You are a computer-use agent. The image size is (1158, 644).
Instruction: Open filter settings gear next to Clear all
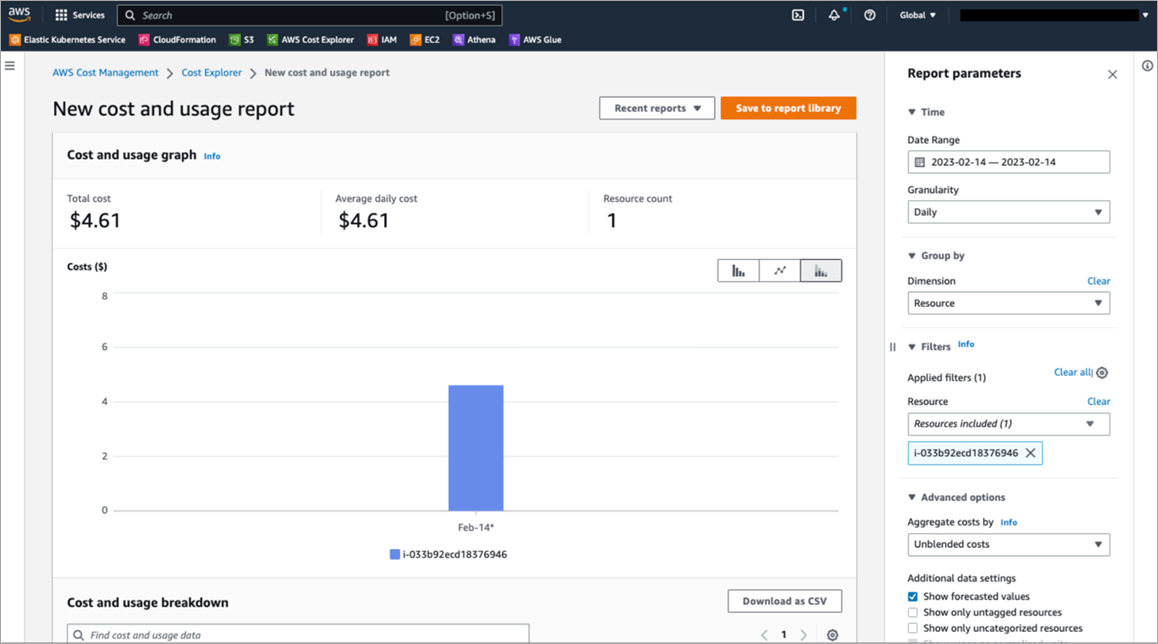coord(1102,373)
